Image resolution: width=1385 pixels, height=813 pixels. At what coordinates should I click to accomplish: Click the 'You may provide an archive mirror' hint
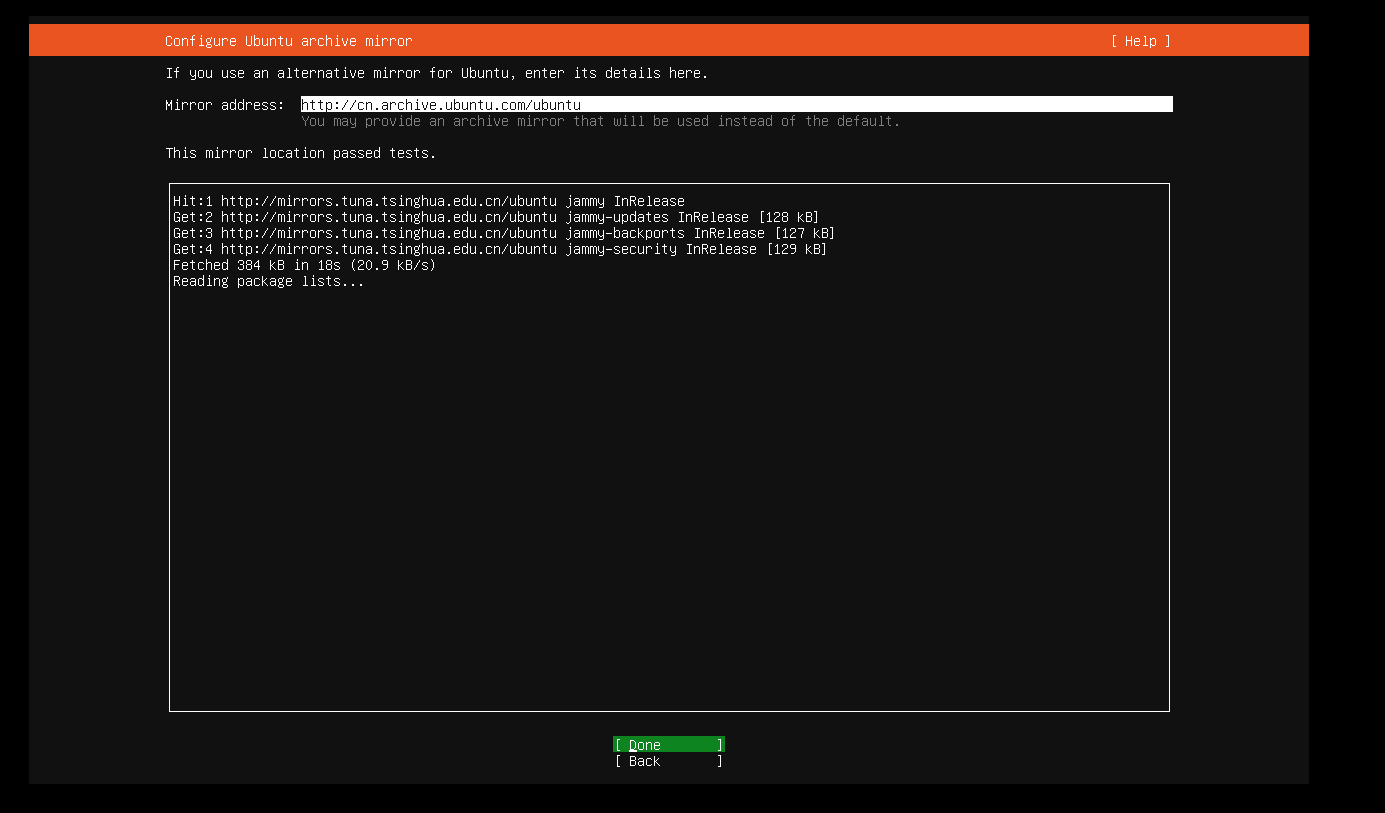point(601,121)
